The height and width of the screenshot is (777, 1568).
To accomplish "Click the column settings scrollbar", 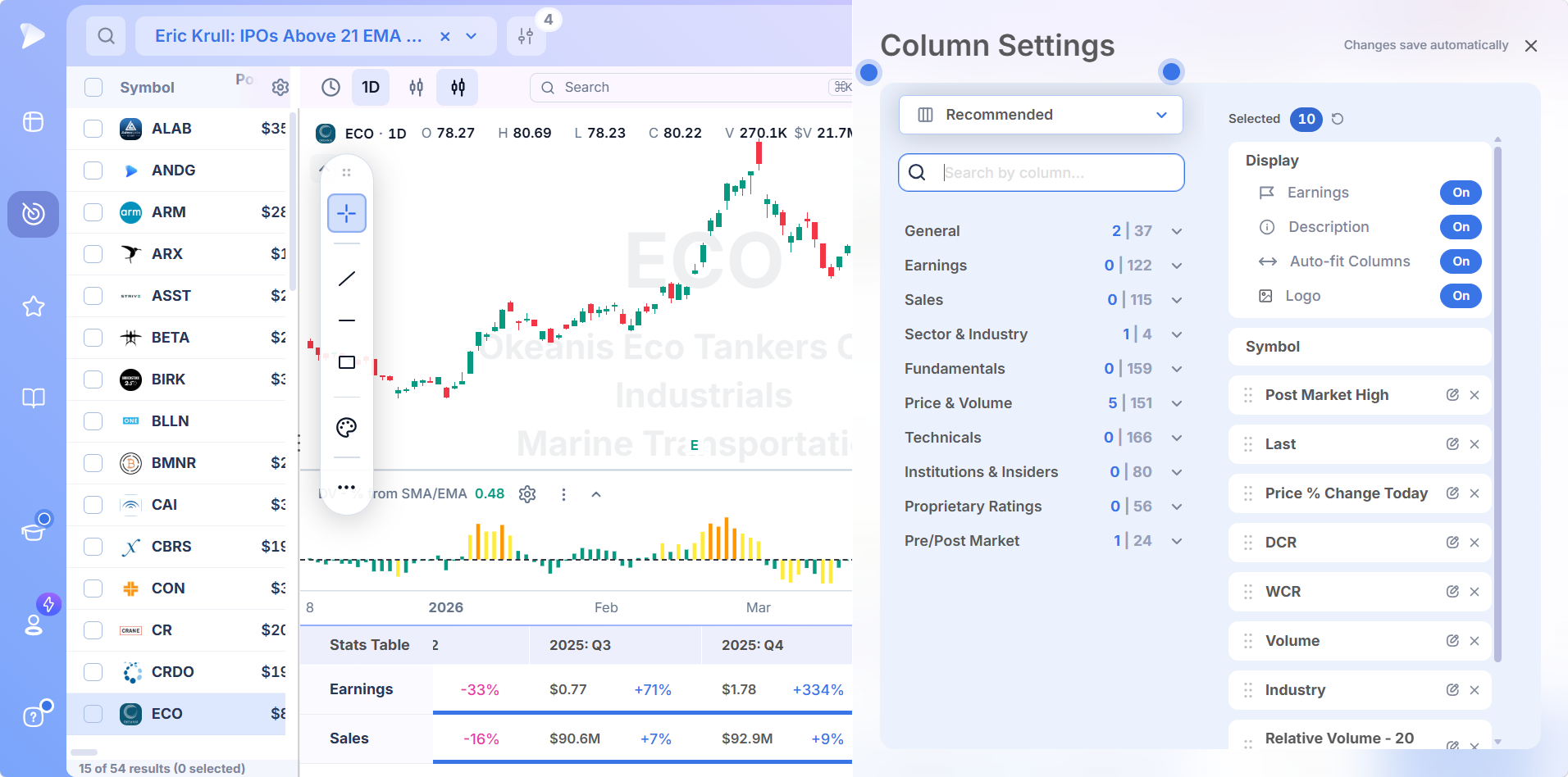I will point(1497,403).
